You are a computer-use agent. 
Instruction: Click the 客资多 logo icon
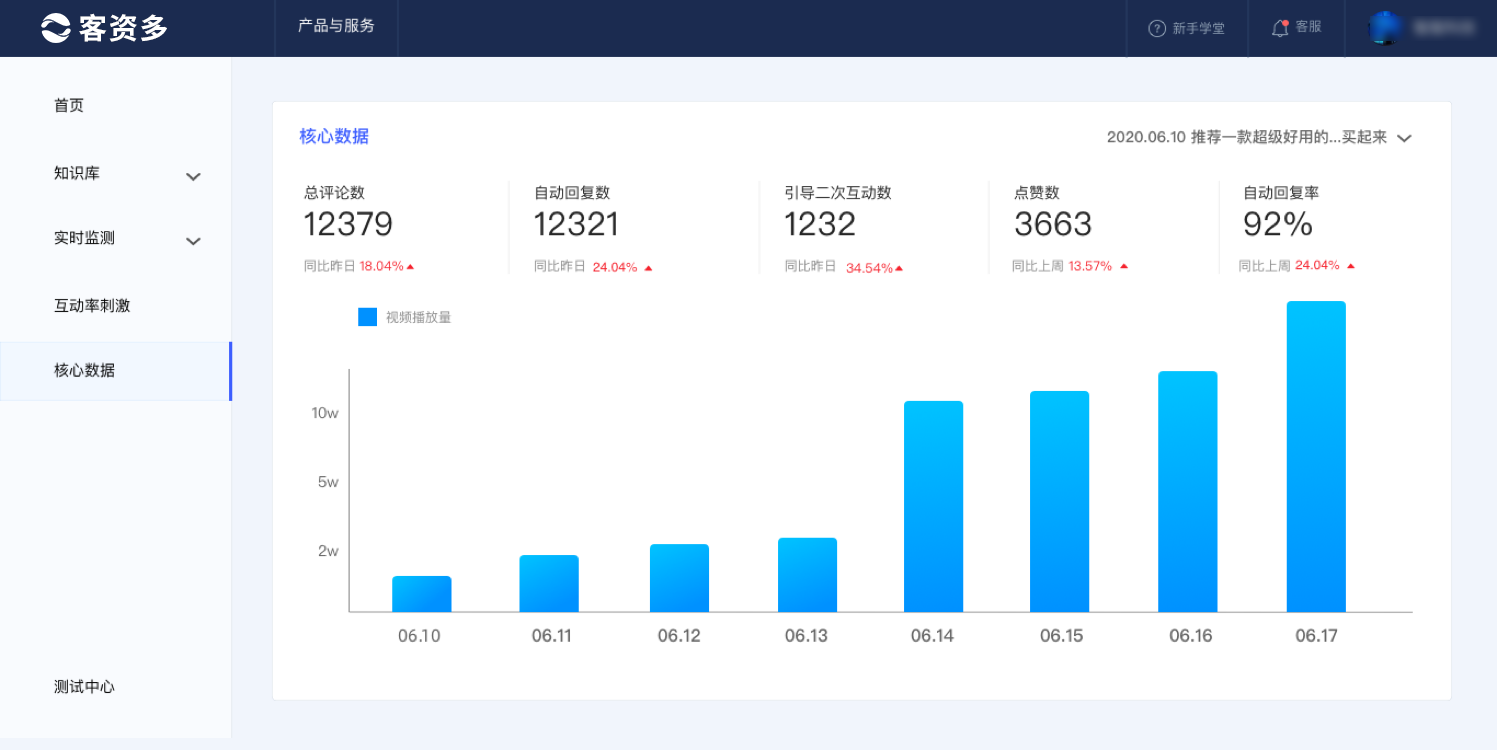(x=56, y=28)
